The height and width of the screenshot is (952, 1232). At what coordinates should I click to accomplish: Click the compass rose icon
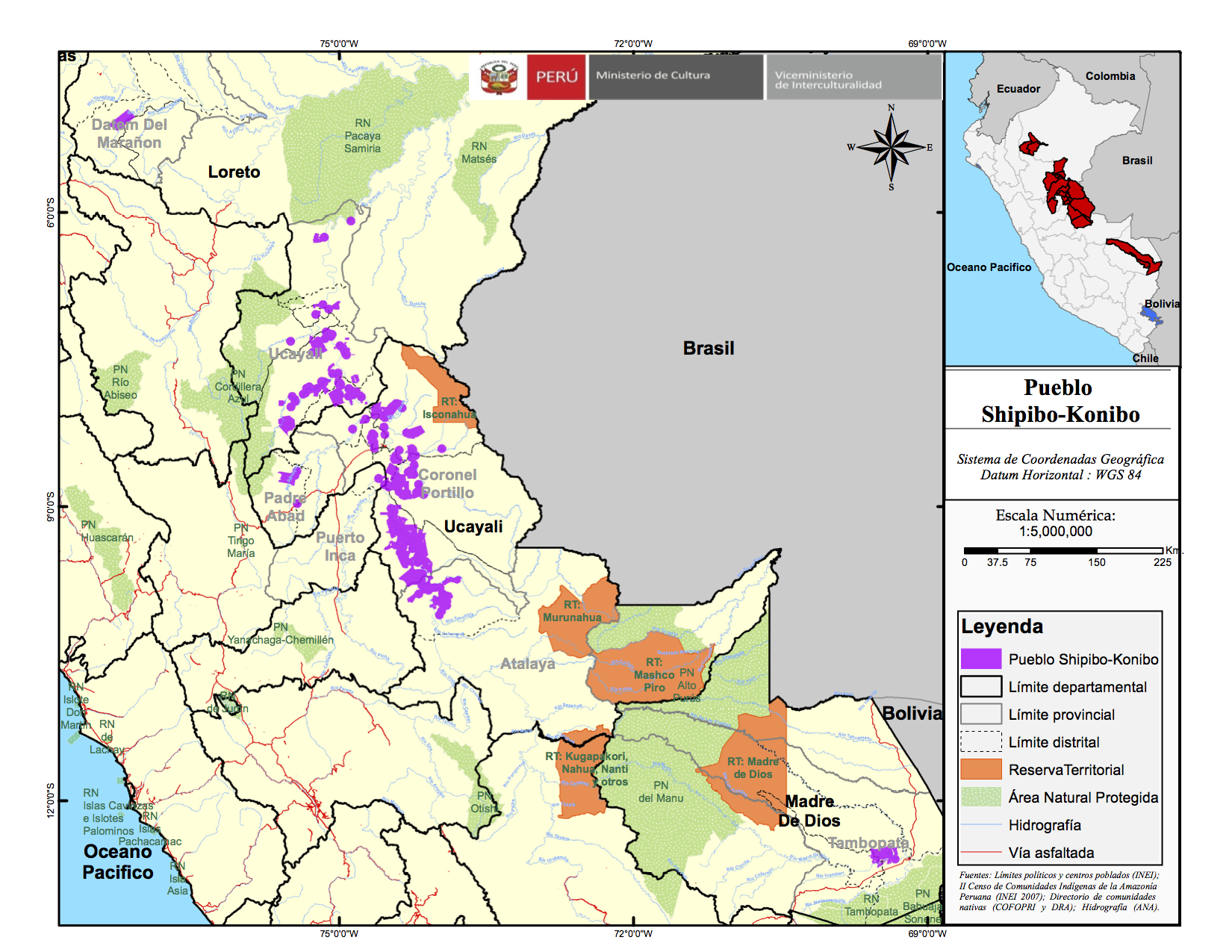[x=891, y=148]
